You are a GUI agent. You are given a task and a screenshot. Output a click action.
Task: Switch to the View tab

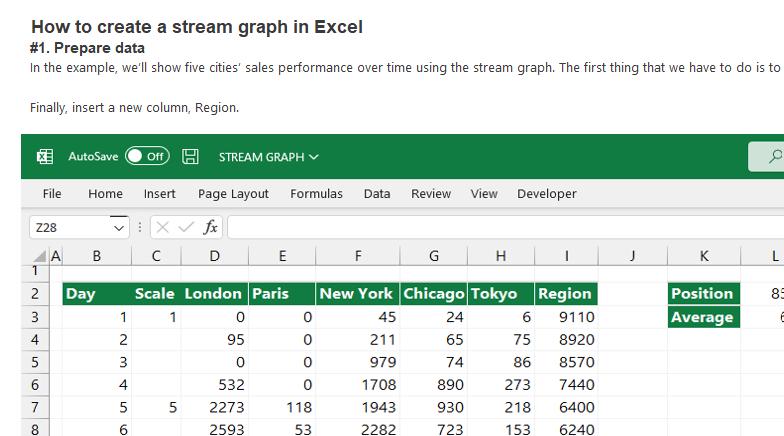pyautogui.click(x=484, y=194)
